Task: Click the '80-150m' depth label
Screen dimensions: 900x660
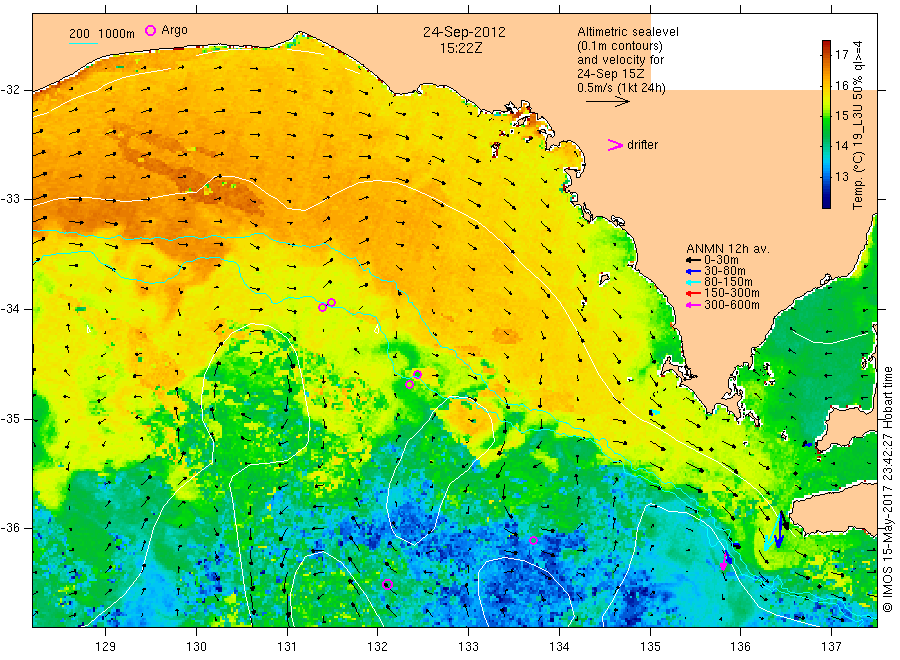Action: point(728,282)
